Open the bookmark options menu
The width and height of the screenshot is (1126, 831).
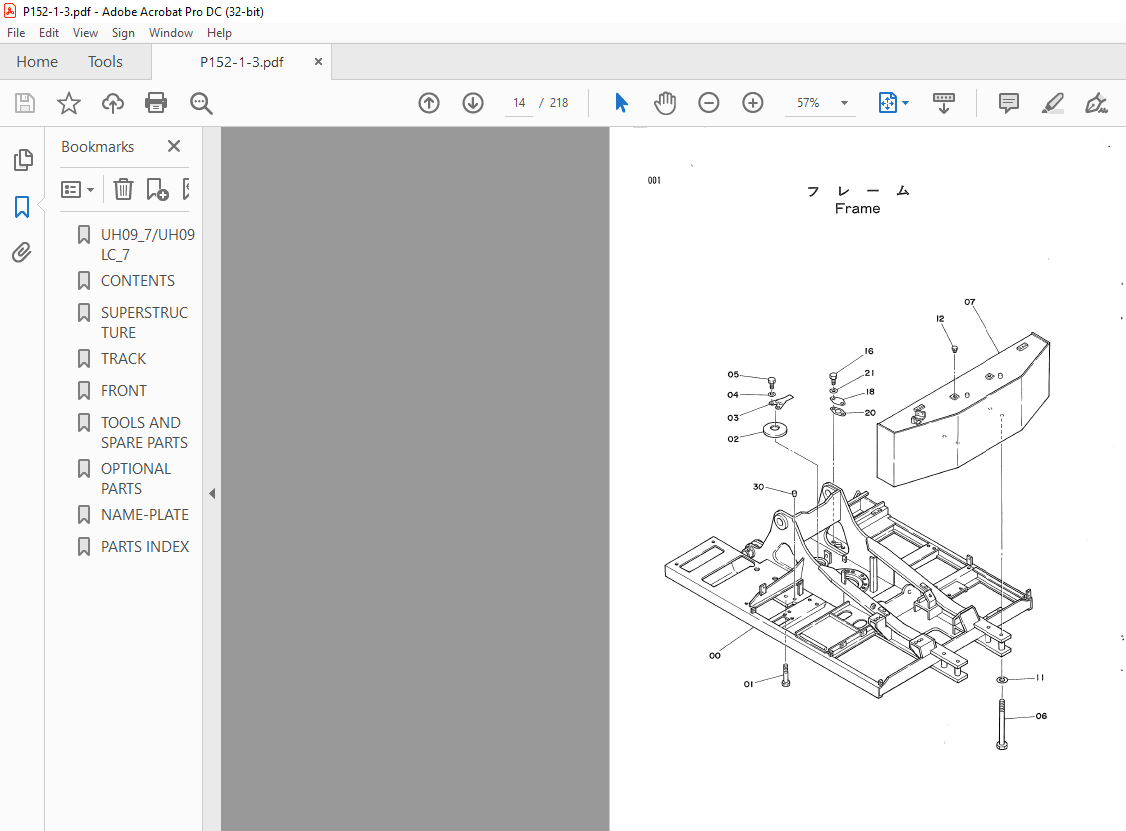(77, 189)
